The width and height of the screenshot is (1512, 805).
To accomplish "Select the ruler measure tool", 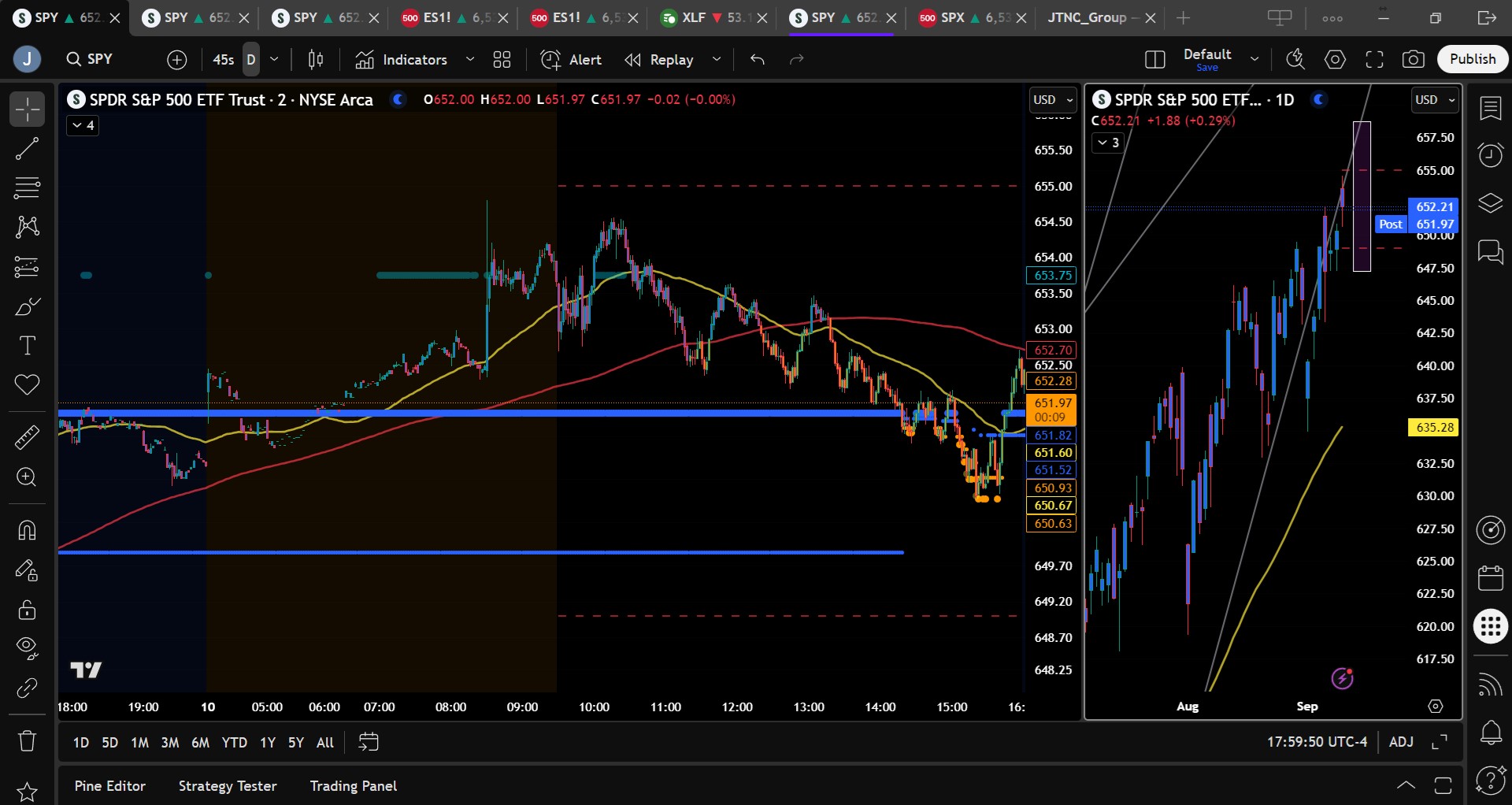I will coord(27,437).
